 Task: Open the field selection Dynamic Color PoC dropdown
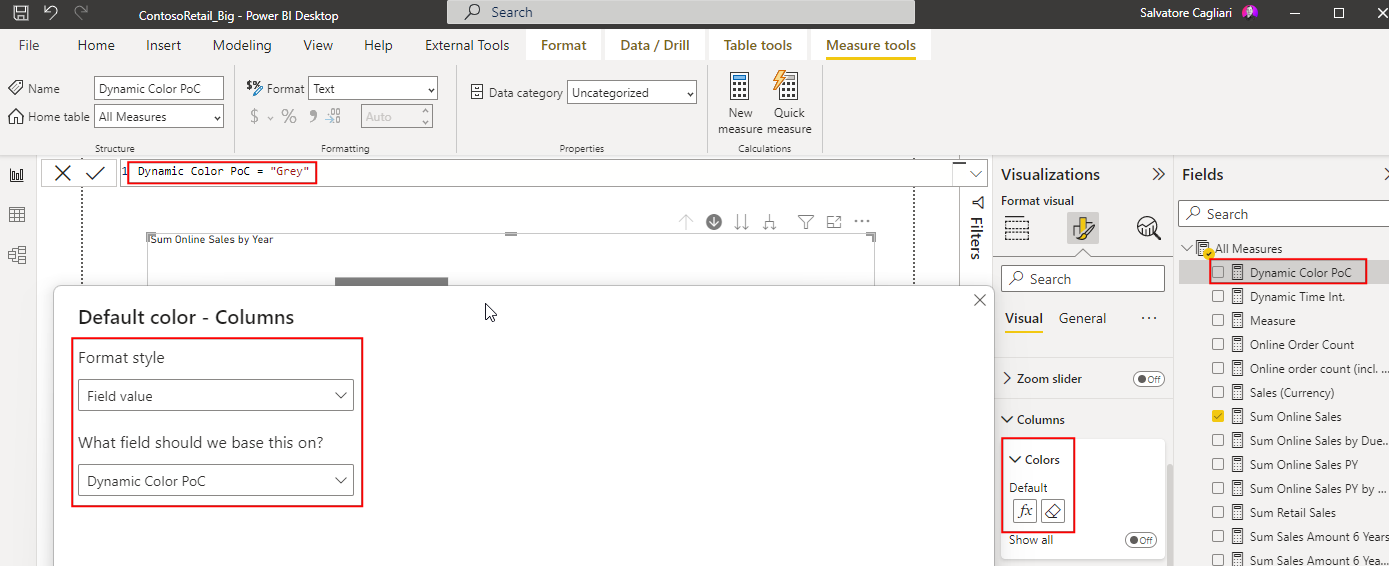tap(216, 481)
